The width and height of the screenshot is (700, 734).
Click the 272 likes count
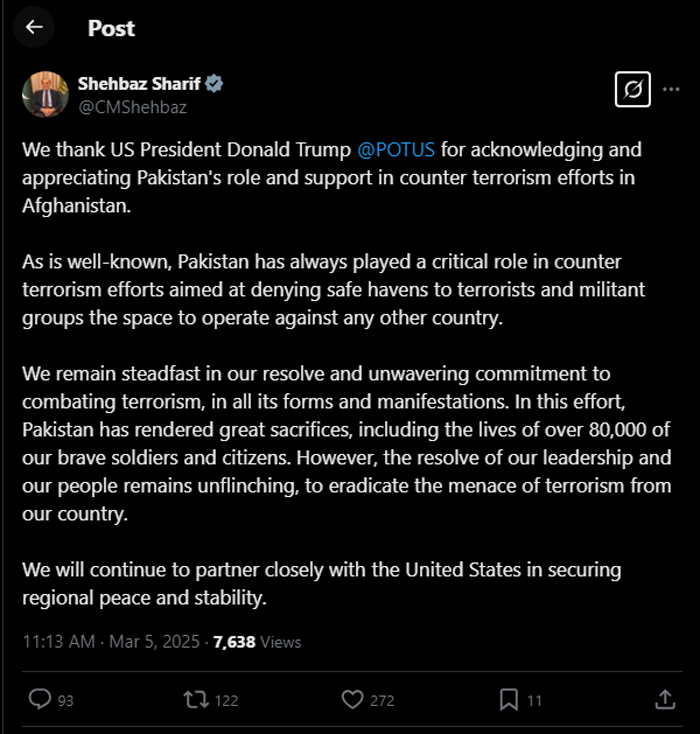pyautogui.click(x=382, y=700)
